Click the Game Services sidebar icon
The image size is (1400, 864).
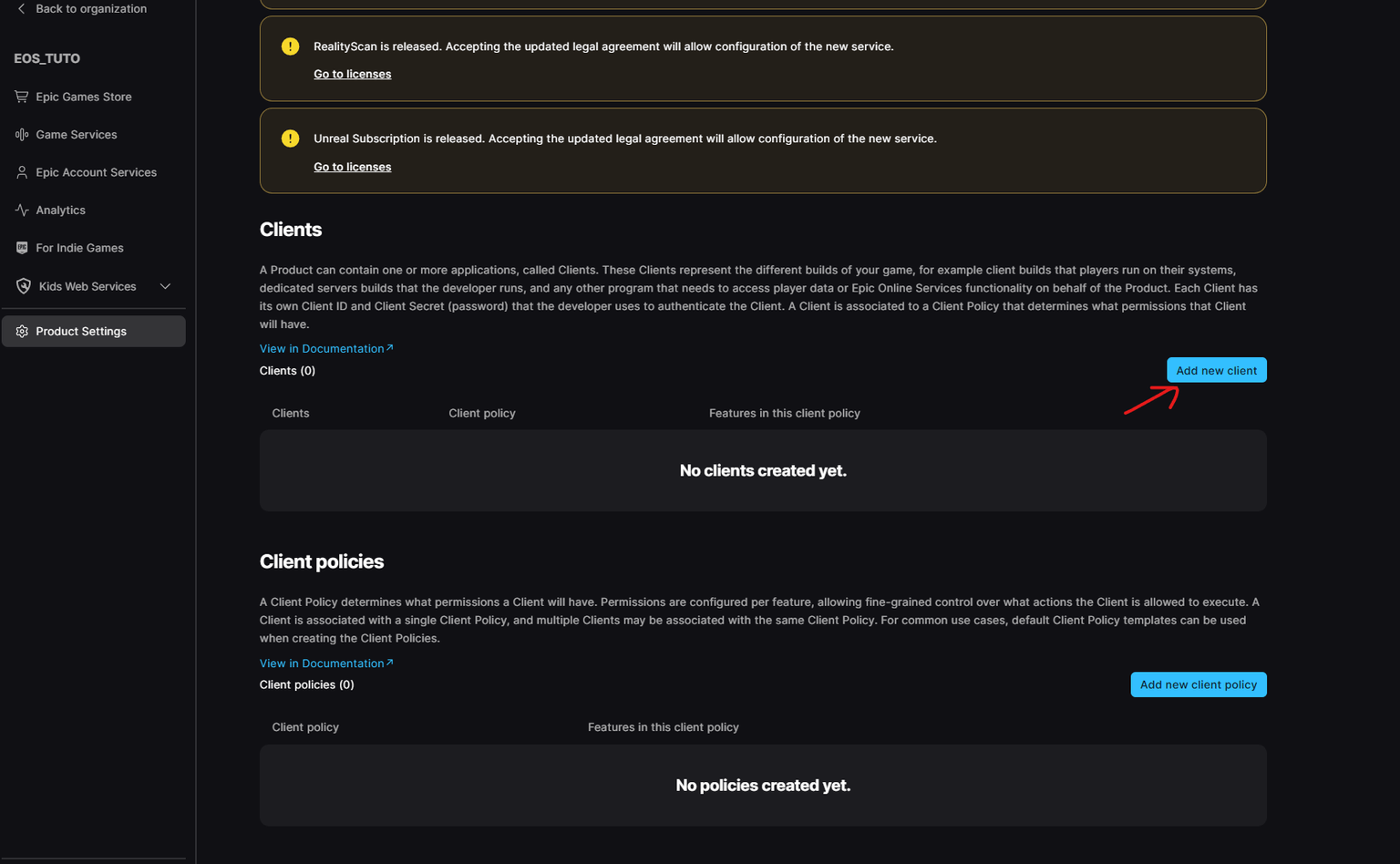pos(22,135)
